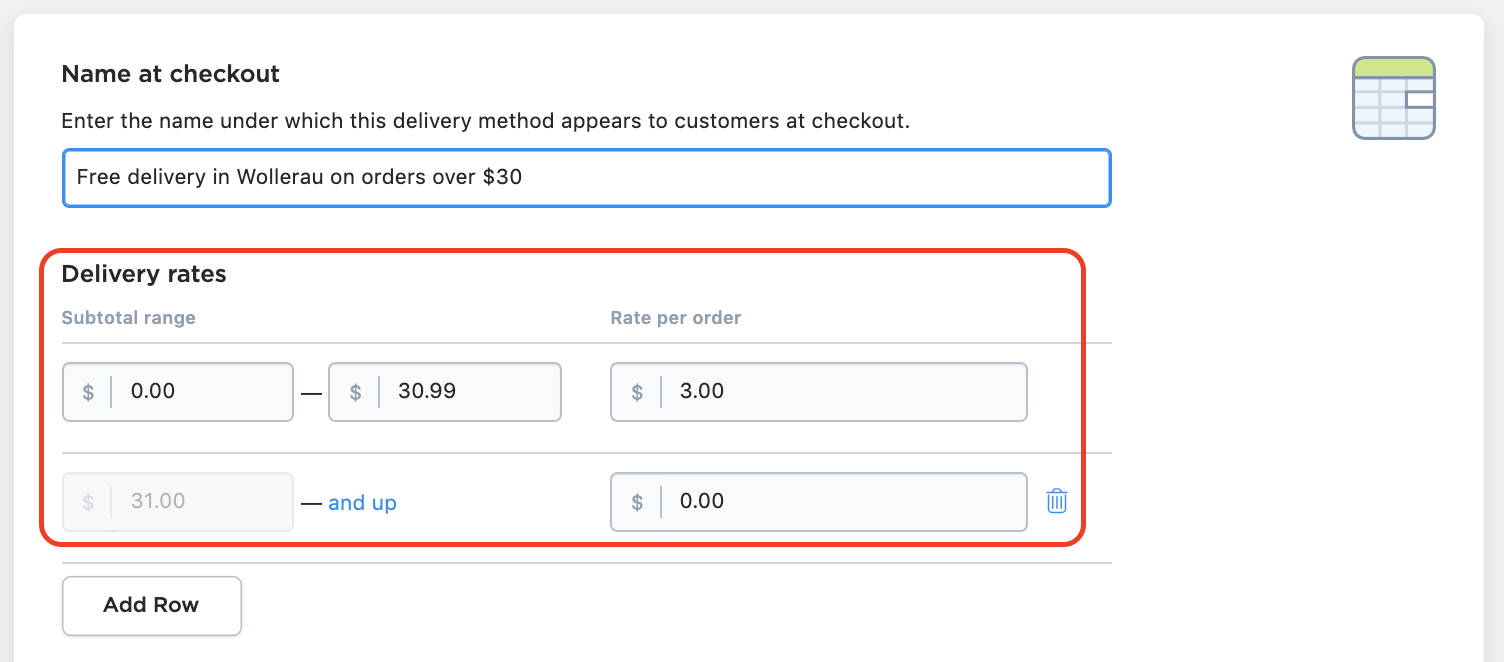The width and height of the screenshot is (1504, 662).
Task: Edit the subtotal range starting amount 0.00
Action: pyautogui.click(x=178, y=392)
